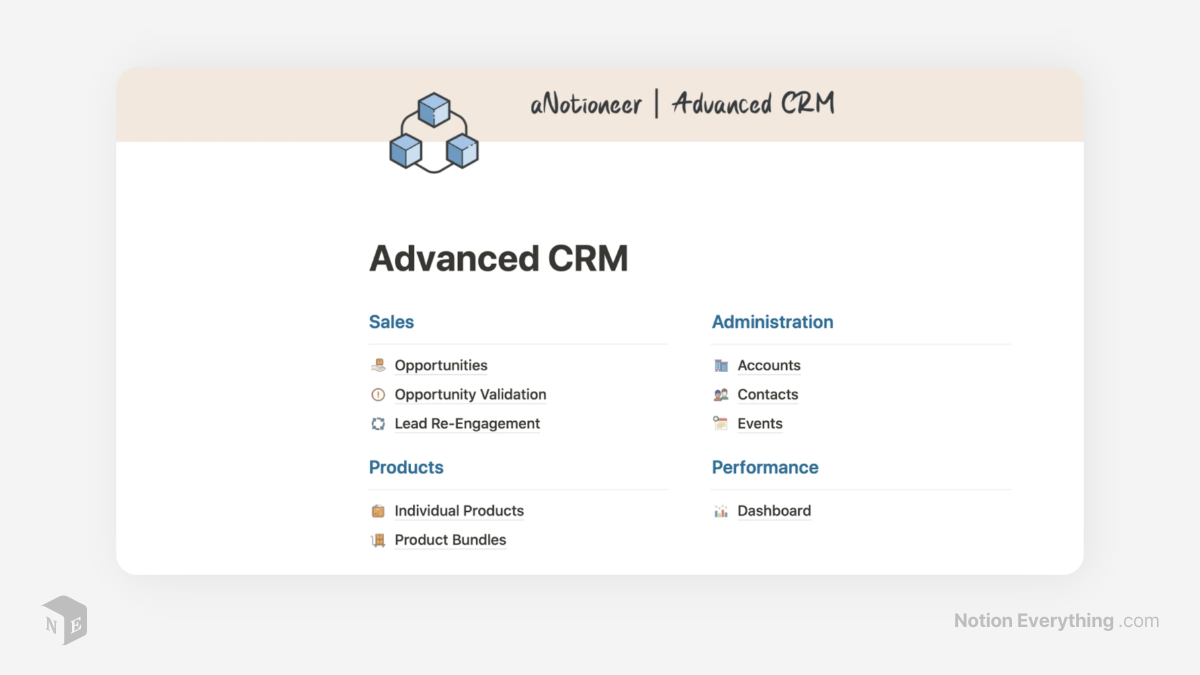Click the Sales section heading
The width and height of the screenshot is (1200, 675).
[391, 321]
